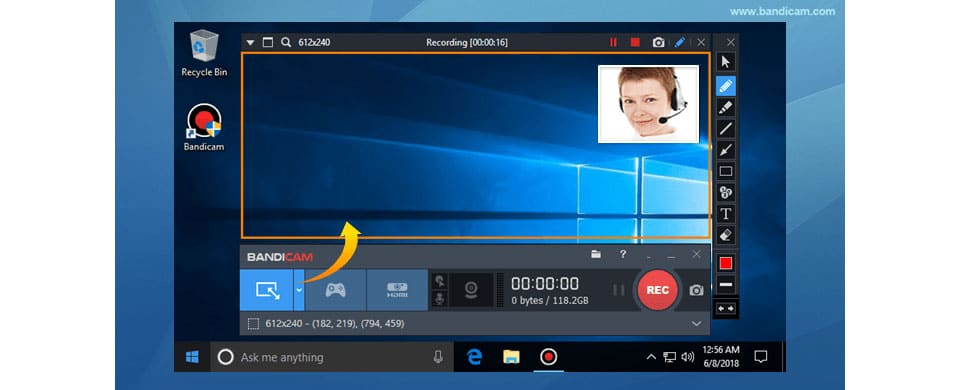Click the Ask me anything search box
The height and width of the screenshot is (390, 954).
[332, 357]
